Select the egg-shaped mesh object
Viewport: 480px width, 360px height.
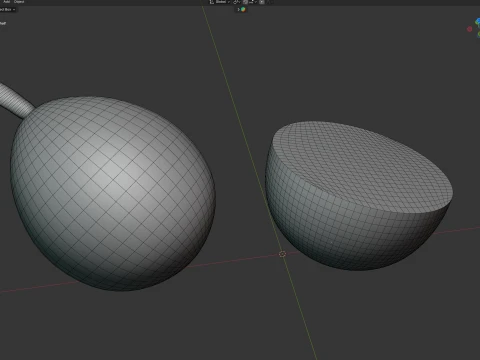(113, 193)
